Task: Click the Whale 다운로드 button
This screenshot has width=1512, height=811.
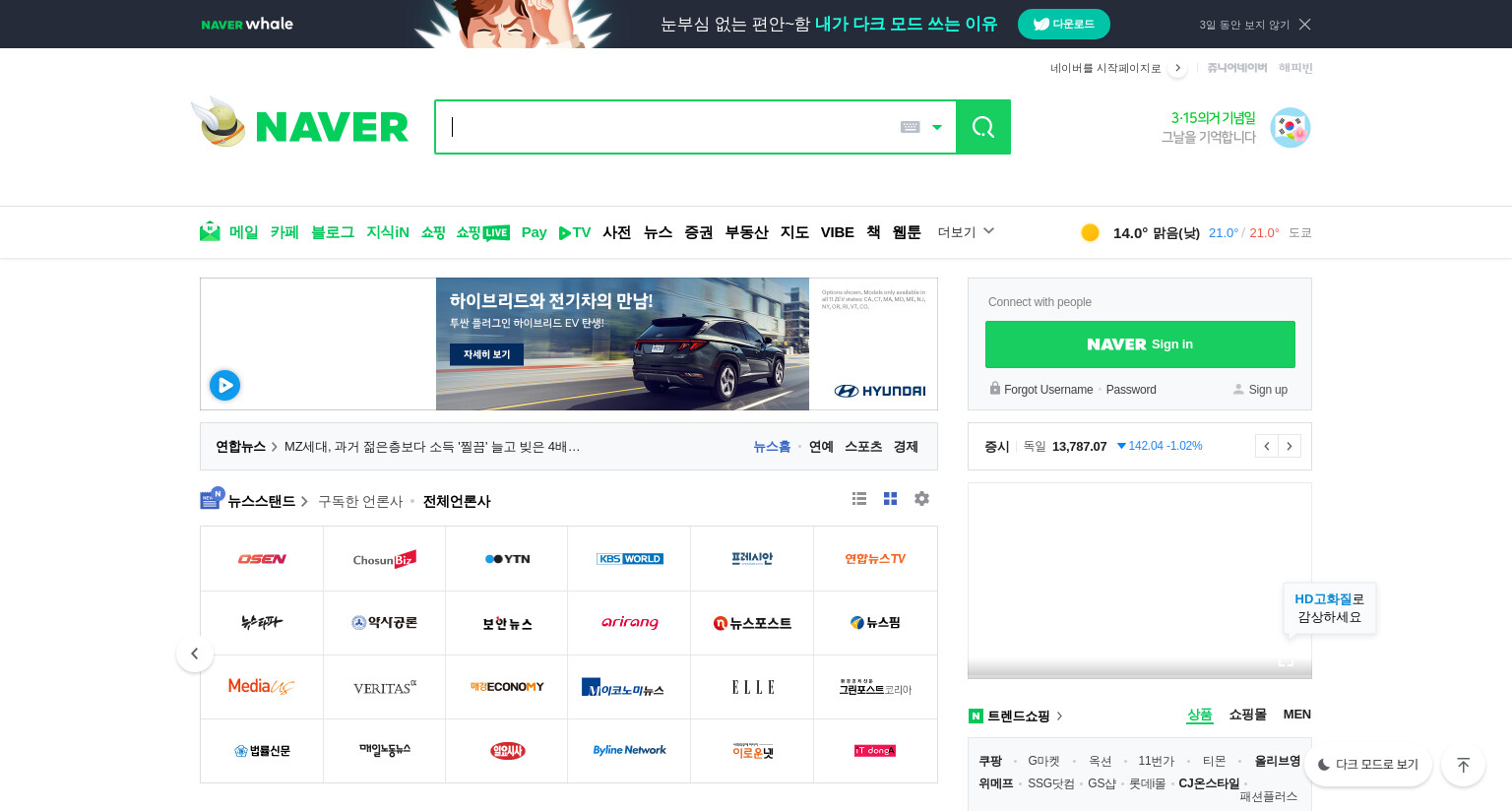Action: [1064, 25]
